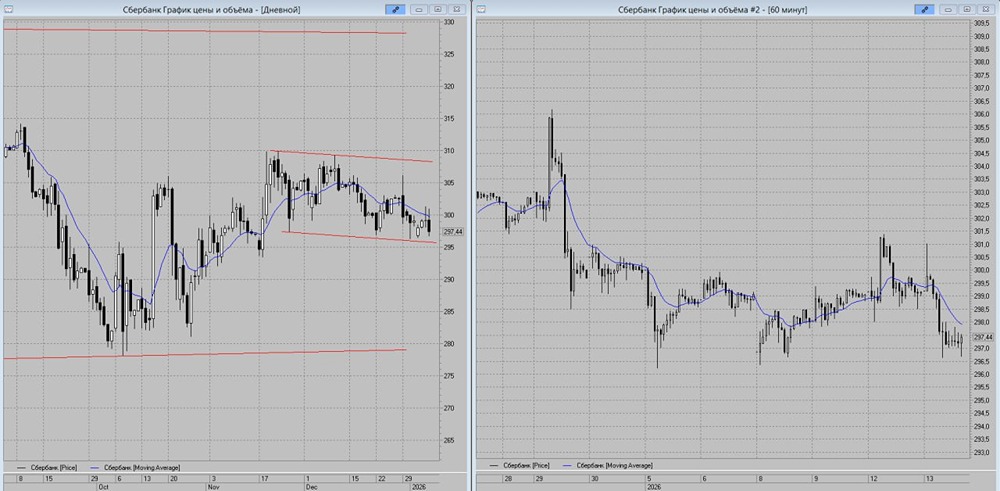Select the bottom red support line near 280 on the daily chart

tap(204, 353)
